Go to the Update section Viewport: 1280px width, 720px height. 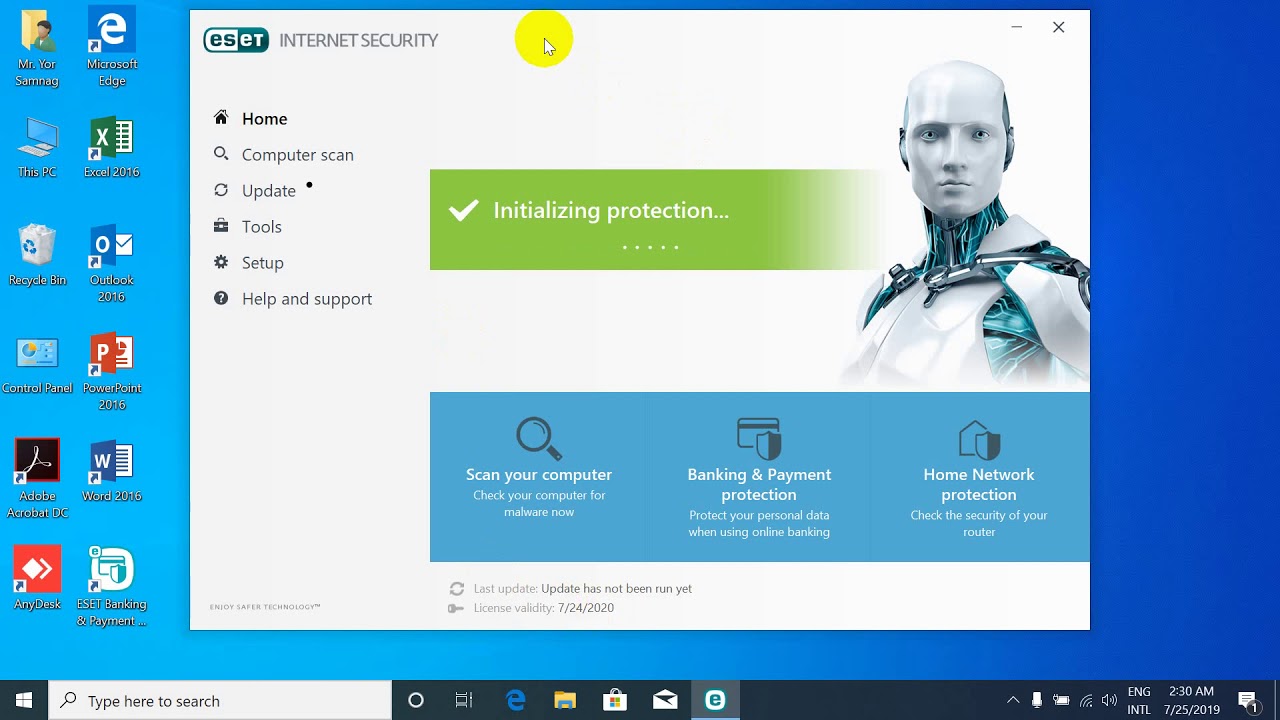268,190
